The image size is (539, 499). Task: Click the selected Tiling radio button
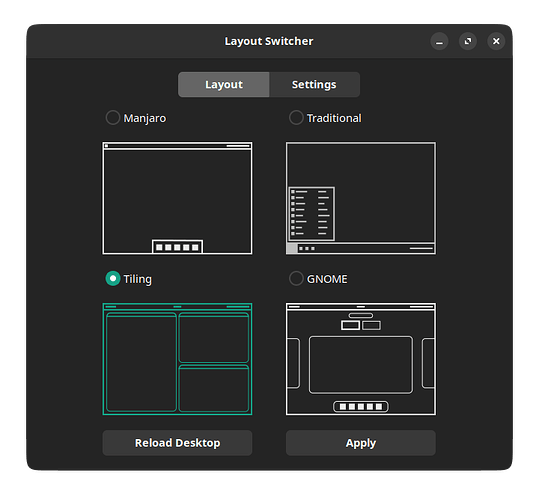click(113, 278)
